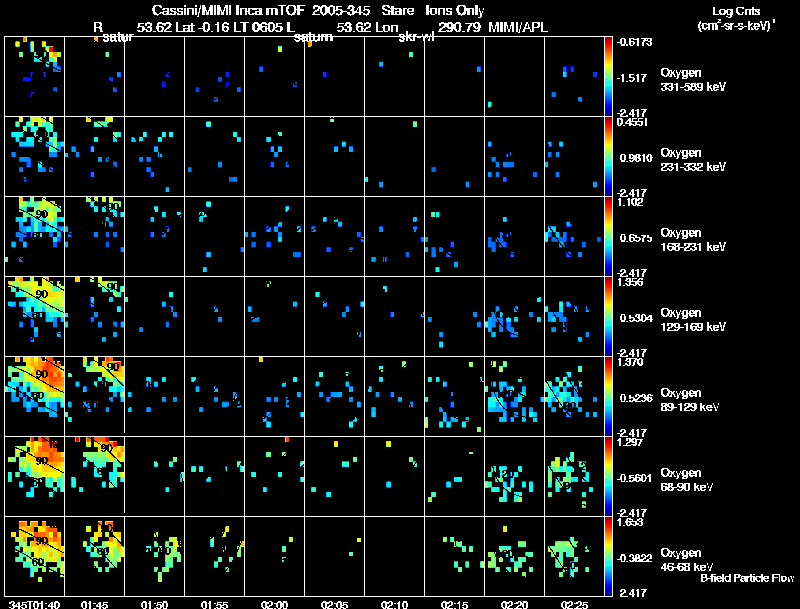Select the 46-68 keV image panel at 01:40
Viewport: 800px width, 609px height.
[x=35, y=556]
